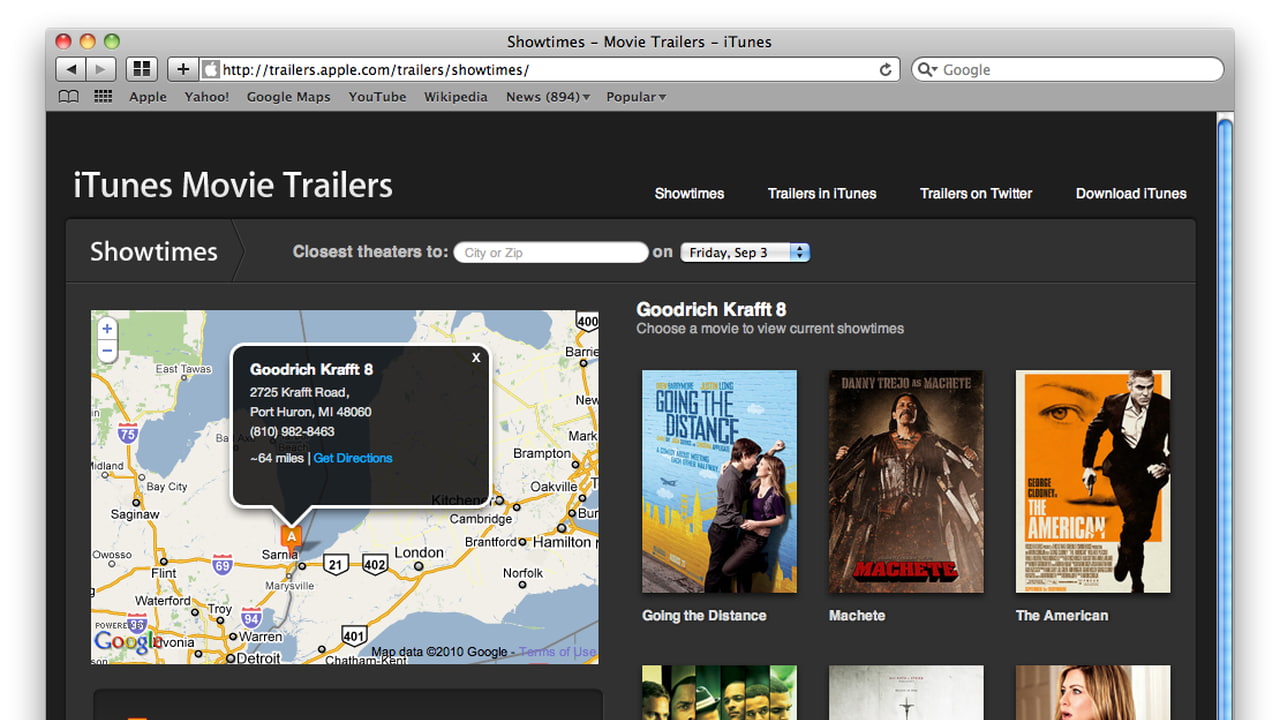The image size is (1280, 720).
Task: Open the Popular bookmarks dropdown
Action: pos(636,96)
